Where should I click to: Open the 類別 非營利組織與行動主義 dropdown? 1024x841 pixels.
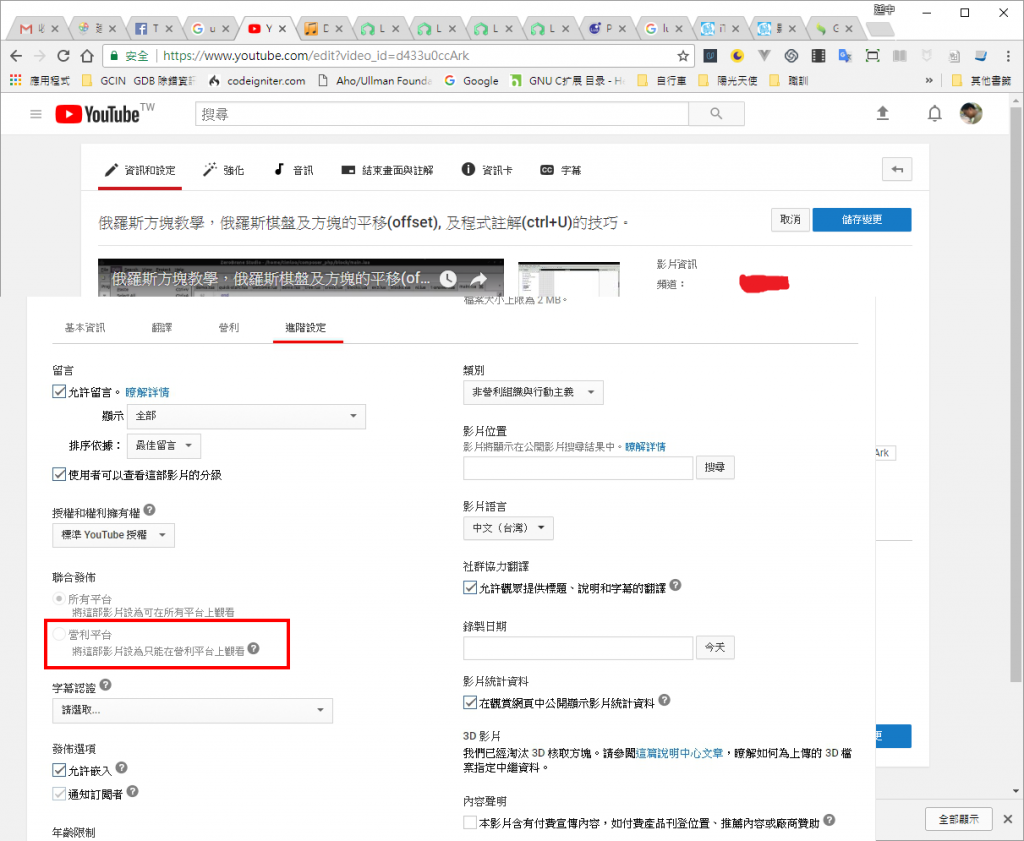coord(533,392)
